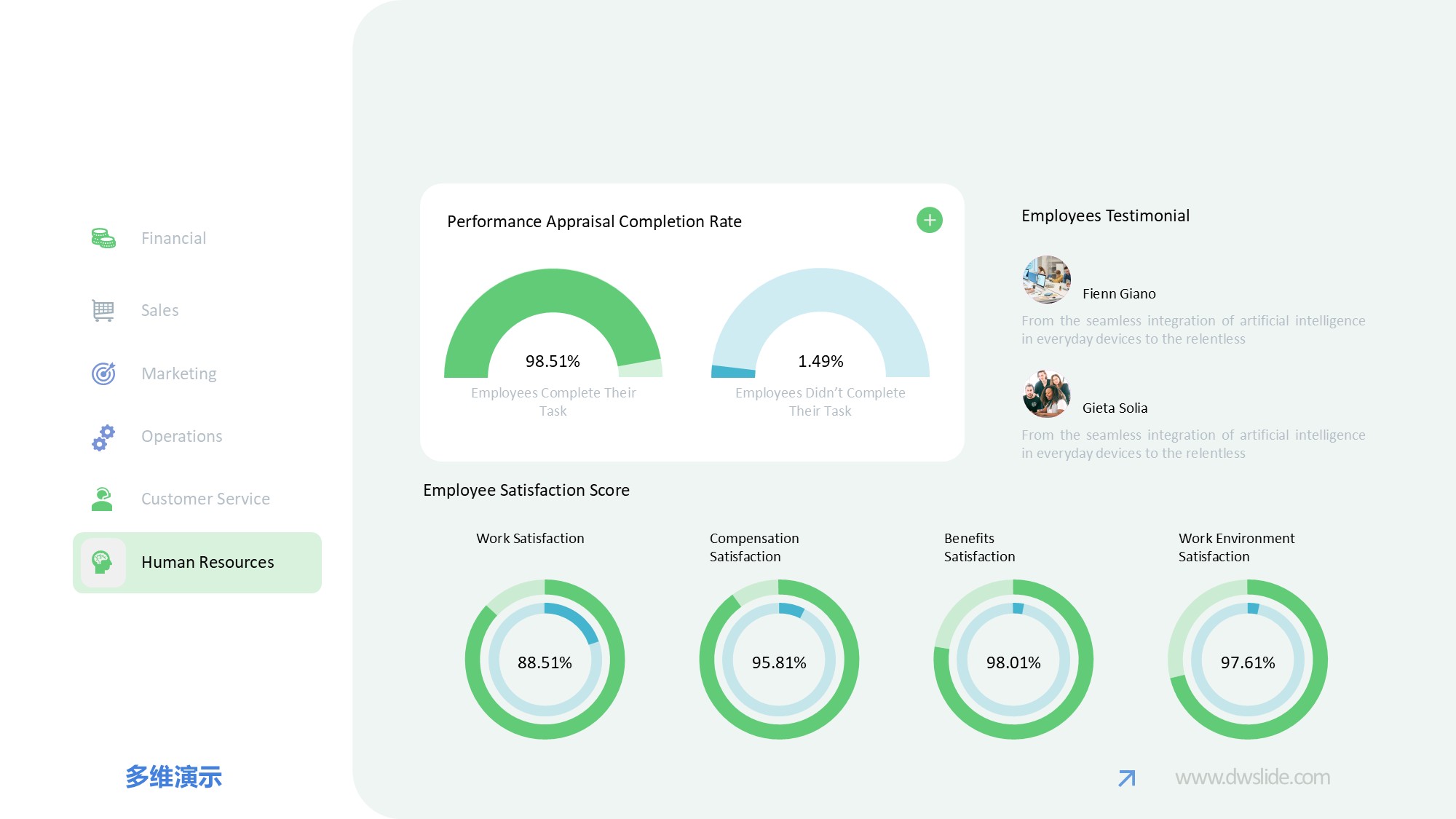Viewport: 1456px width, 819px height.
Task: Click Gieta Solia's profile photo
Action: click(1046, 394)
